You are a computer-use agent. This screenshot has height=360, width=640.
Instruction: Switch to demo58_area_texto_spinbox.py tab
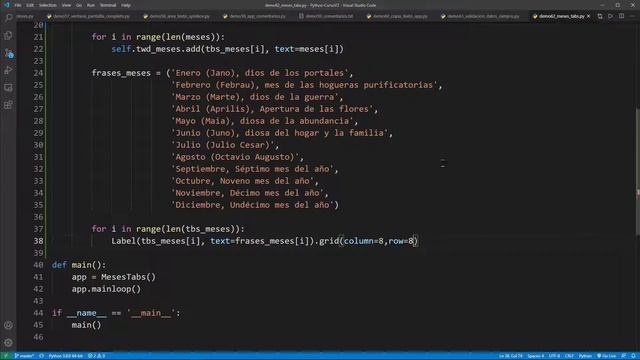pyautogui.click(x=179, y=16)
